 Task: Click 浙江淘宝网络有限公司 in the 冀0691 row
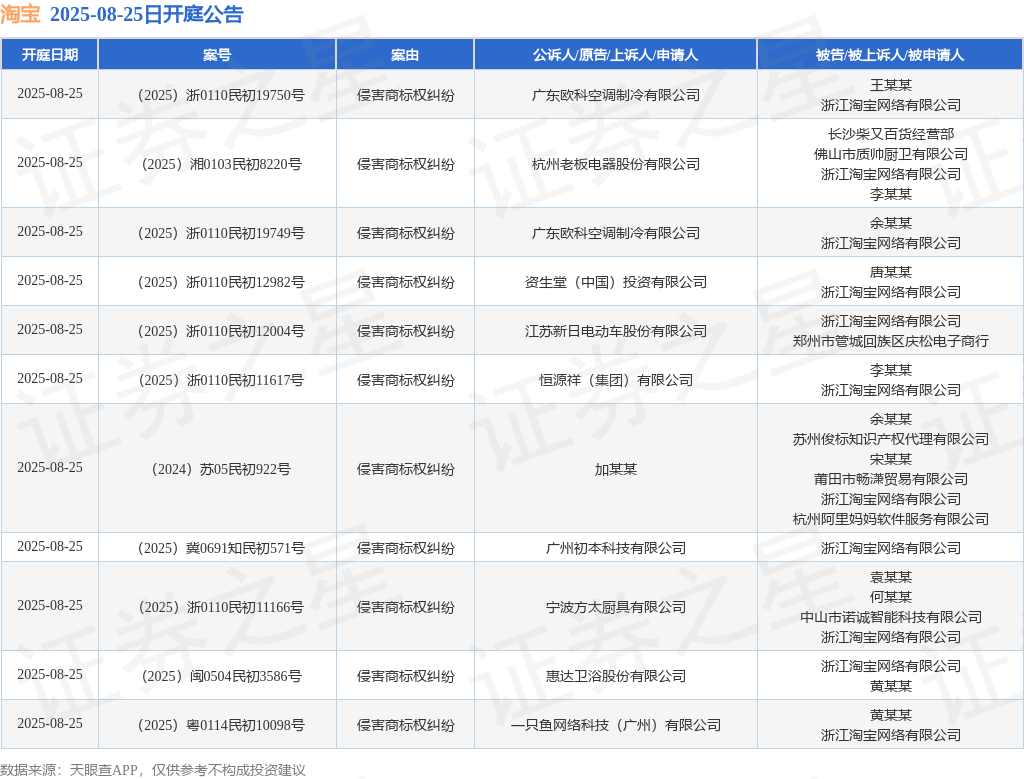(890, 548)
